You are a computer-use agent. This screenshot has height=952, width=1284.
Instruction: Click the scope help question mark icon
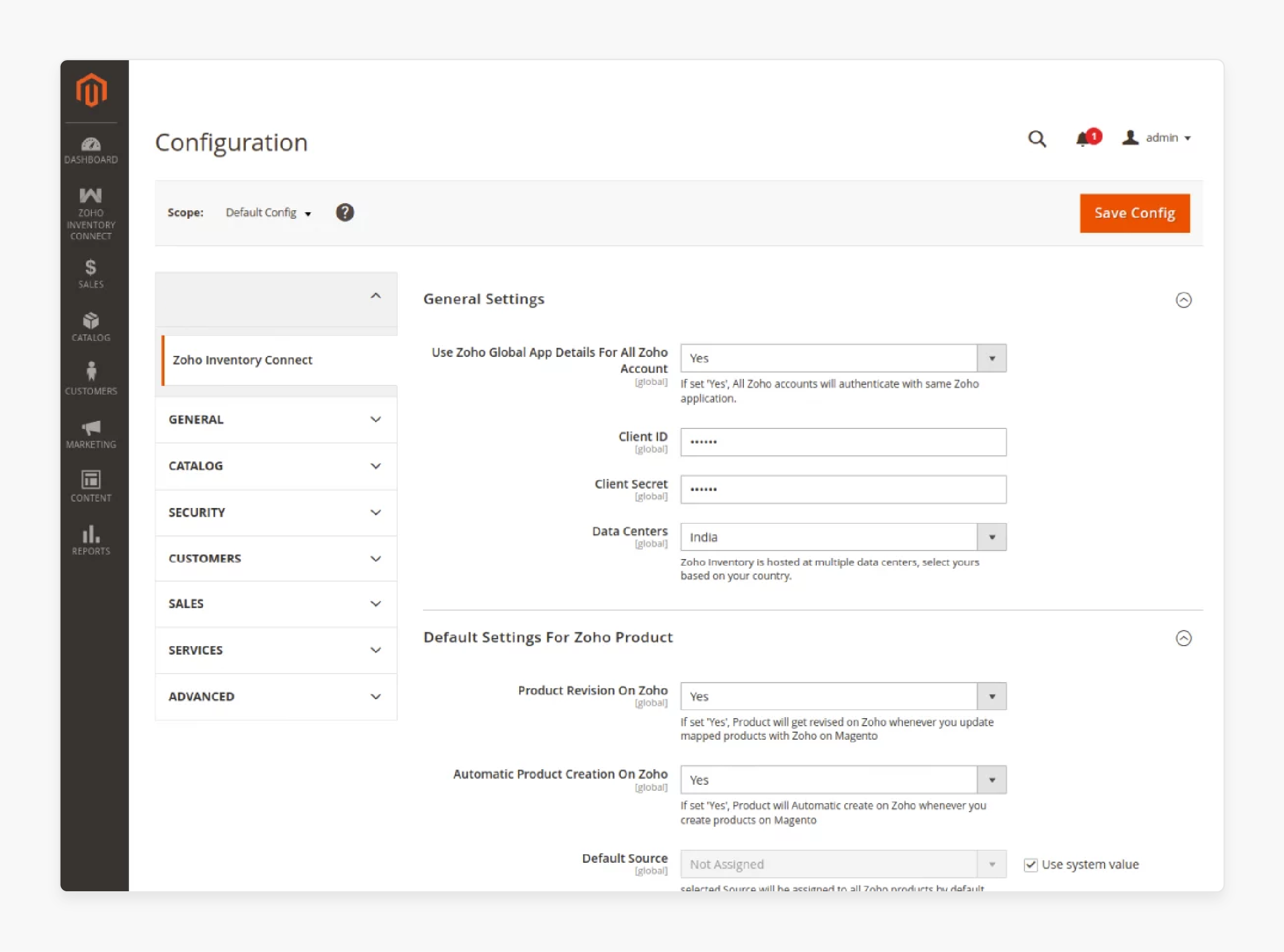click(345, 212)
